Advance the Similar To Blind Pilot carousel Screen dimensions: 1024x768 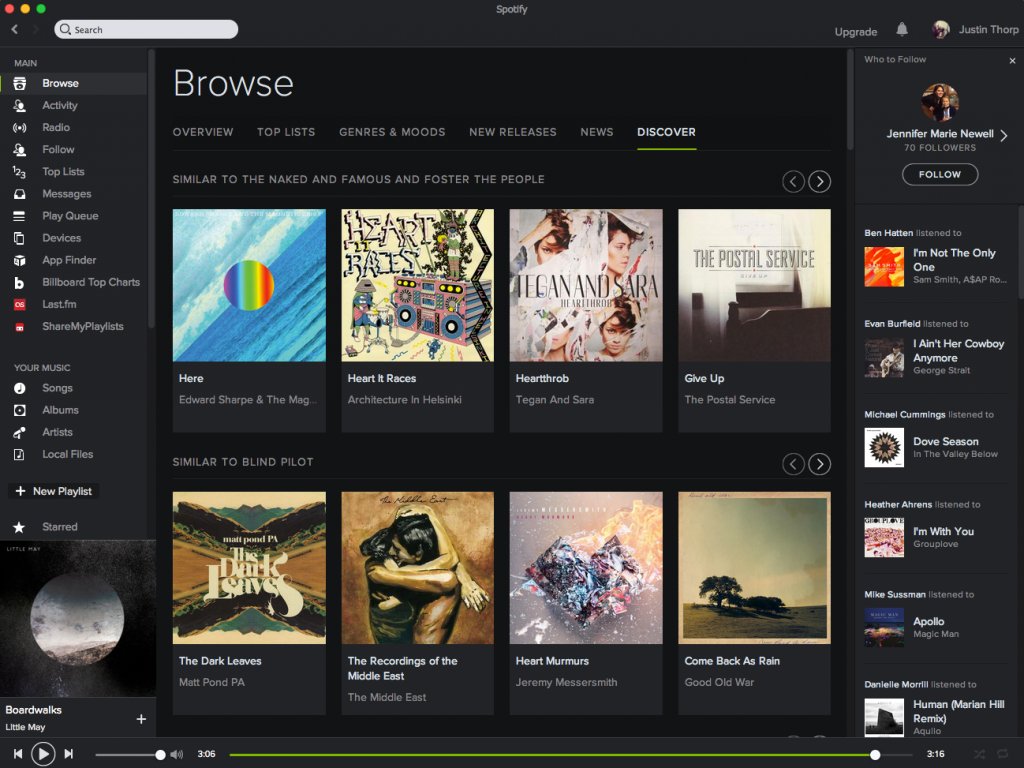[819, 464]
